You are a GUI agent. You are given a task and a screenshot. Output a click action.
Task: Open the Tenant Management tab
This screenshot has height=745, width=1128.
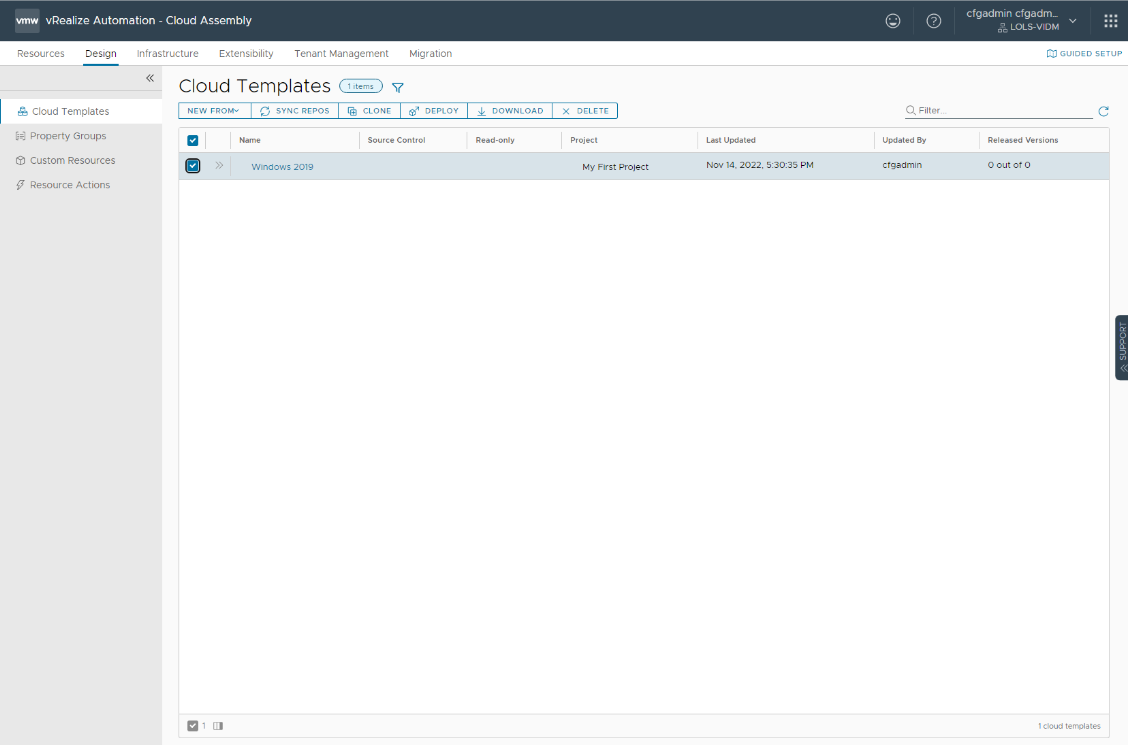coord(341,53)
